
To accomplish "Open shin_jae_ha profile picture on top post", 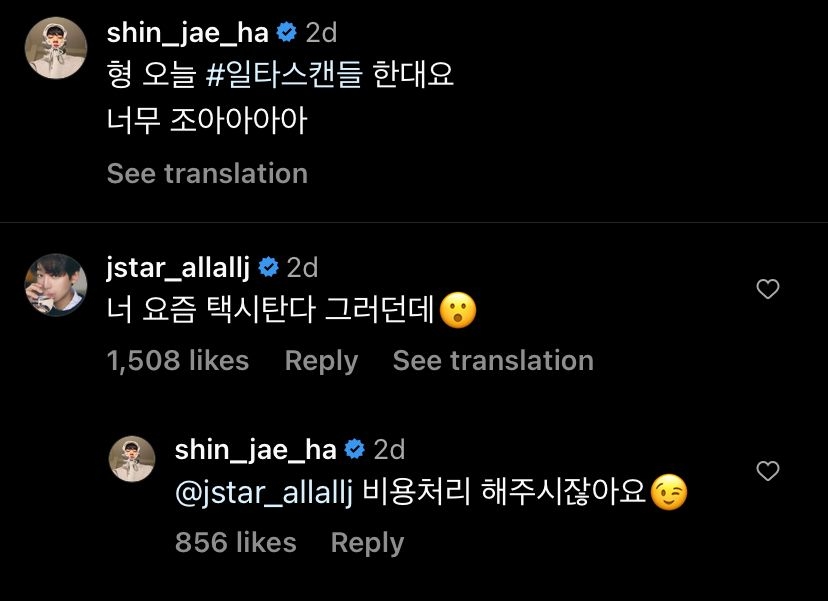I will click(55, 48).
